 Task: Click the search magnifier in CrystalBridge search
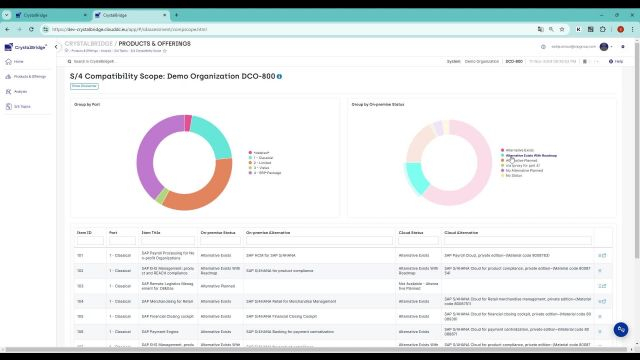tap(69, 62)
